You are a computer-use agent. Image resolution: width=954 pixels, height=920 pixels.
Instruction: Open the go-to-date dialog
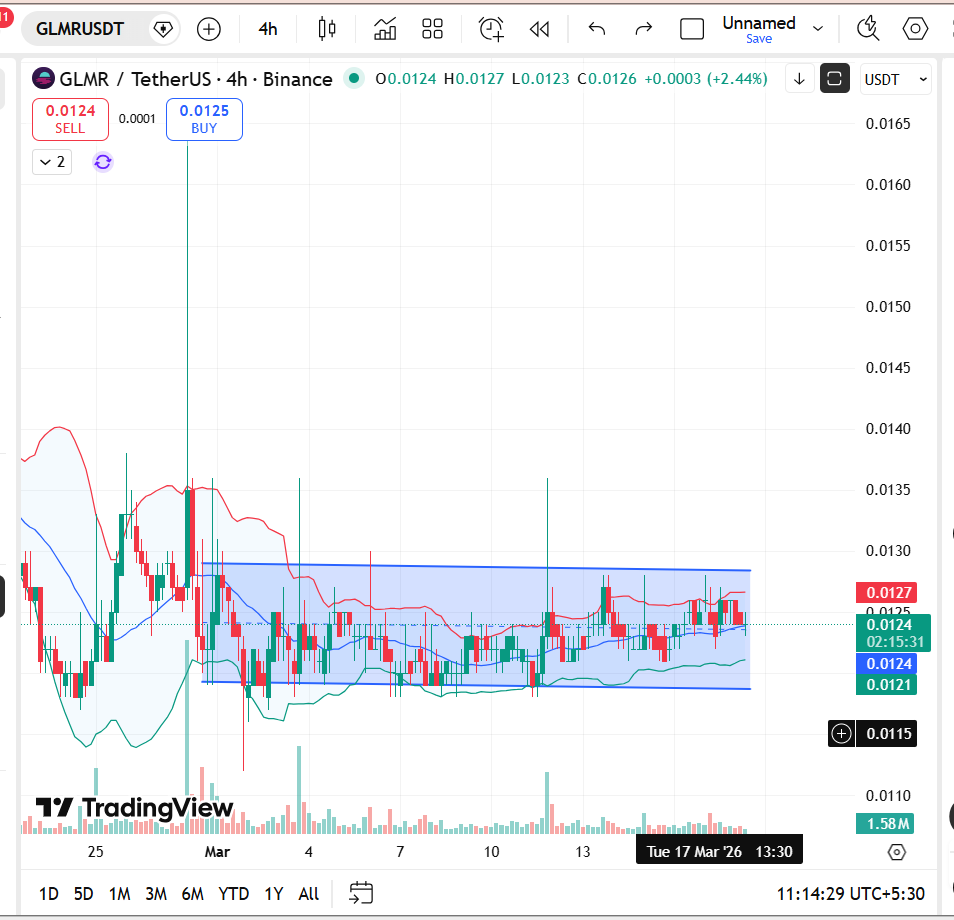click(x=359, y=893)
